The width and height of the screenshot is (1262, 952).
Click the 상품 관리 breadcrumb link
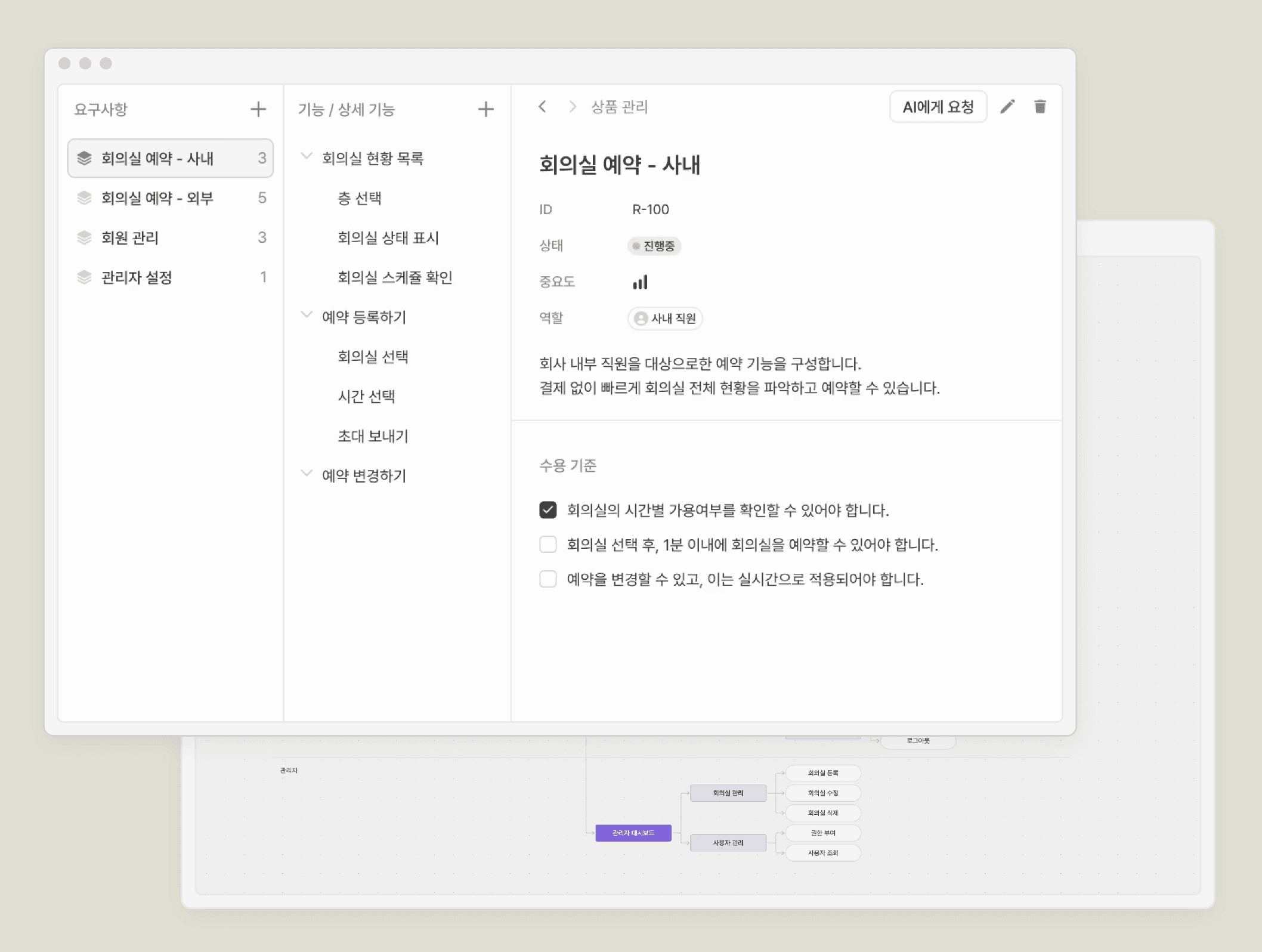(619, 107)
